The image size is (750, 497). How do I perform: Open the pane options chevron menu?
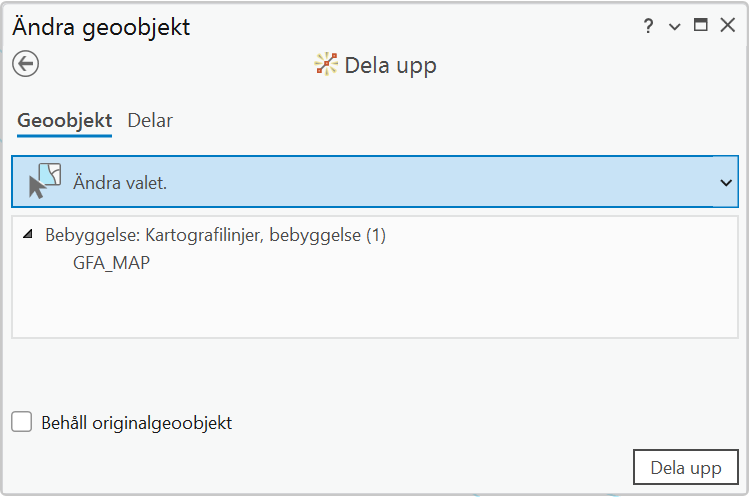click(x=675, y=27)
